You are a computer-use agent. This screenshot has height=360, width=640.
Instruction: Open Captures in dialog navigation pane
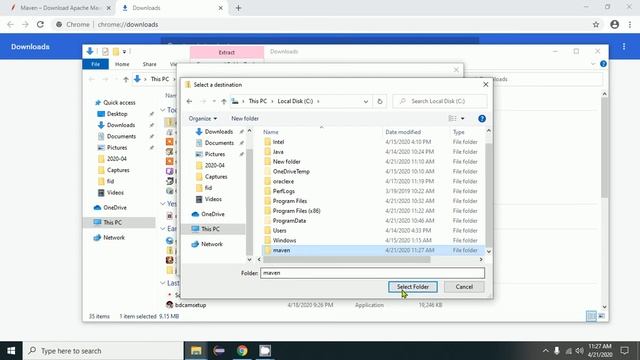pyautogui.click(x=216, y=176)
